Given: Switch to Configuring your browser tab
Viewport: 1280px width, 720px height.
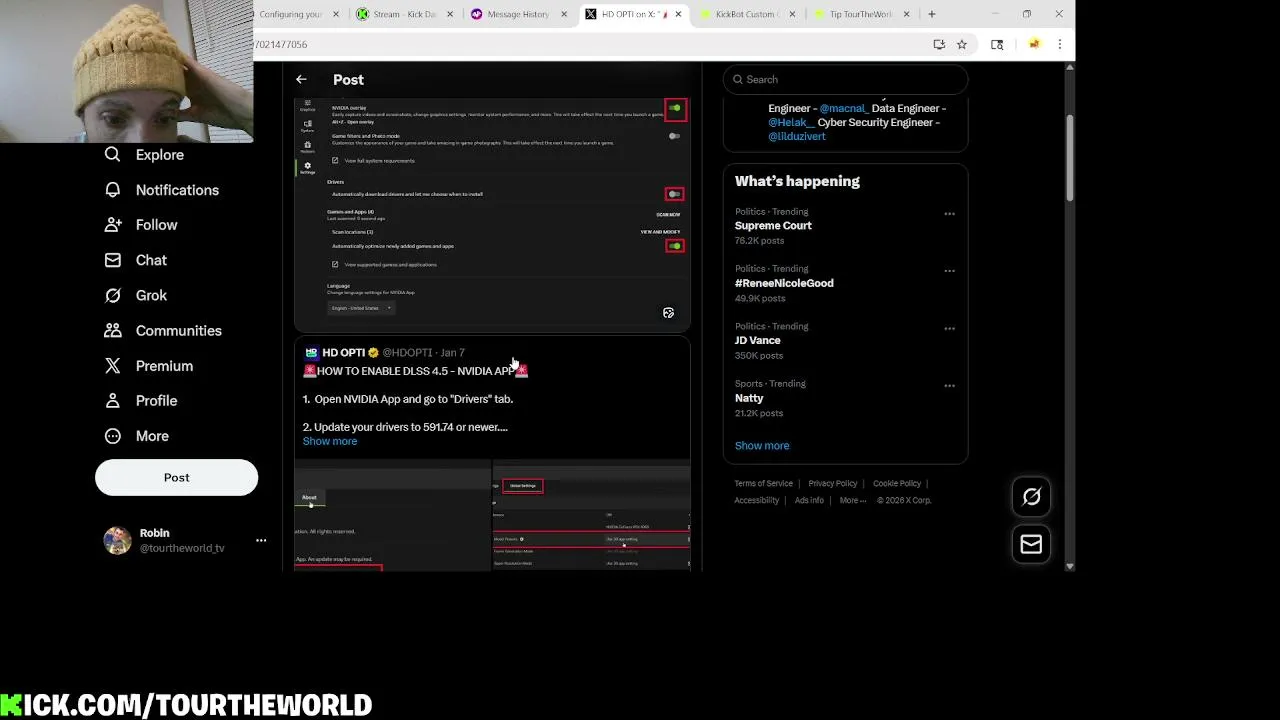Looking at the screenshot, I should 296,14.
